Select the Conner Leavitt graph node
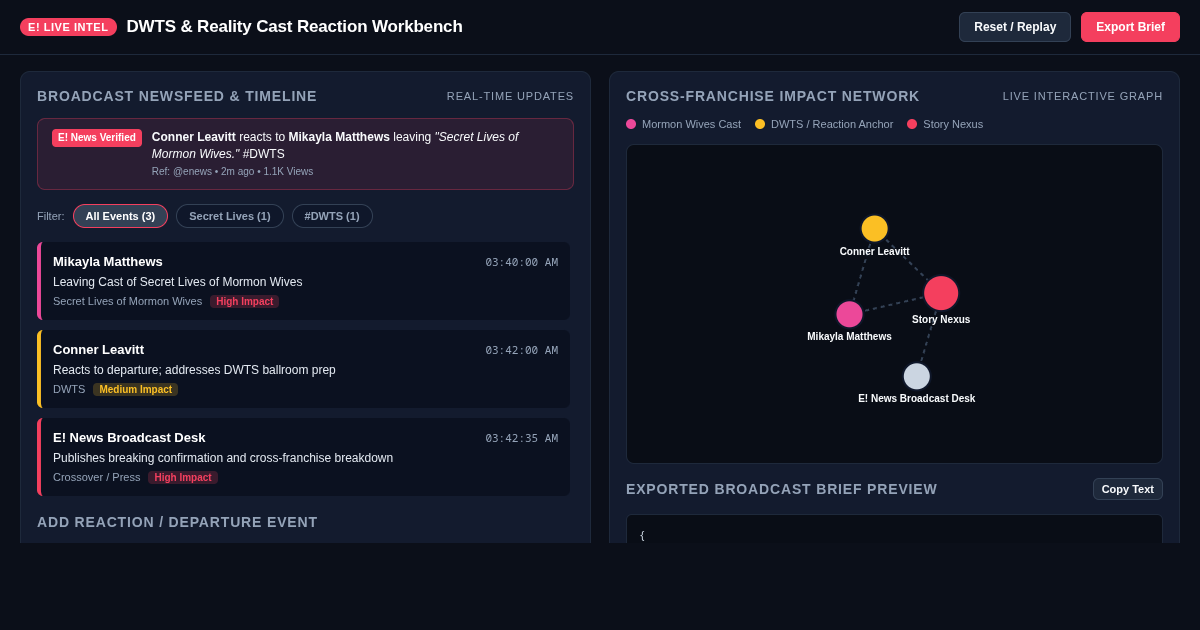 coord(874,228)
